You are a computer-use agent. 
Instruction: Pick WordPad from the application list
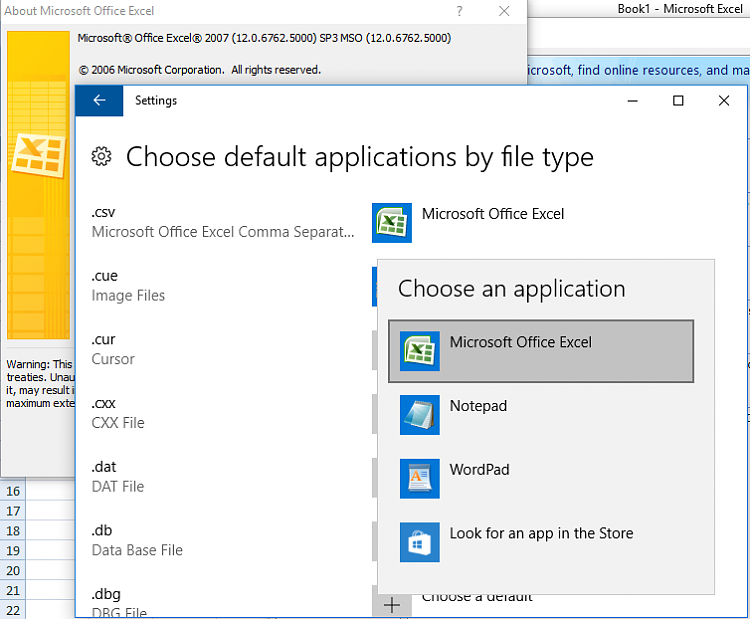tap(541, 478)
